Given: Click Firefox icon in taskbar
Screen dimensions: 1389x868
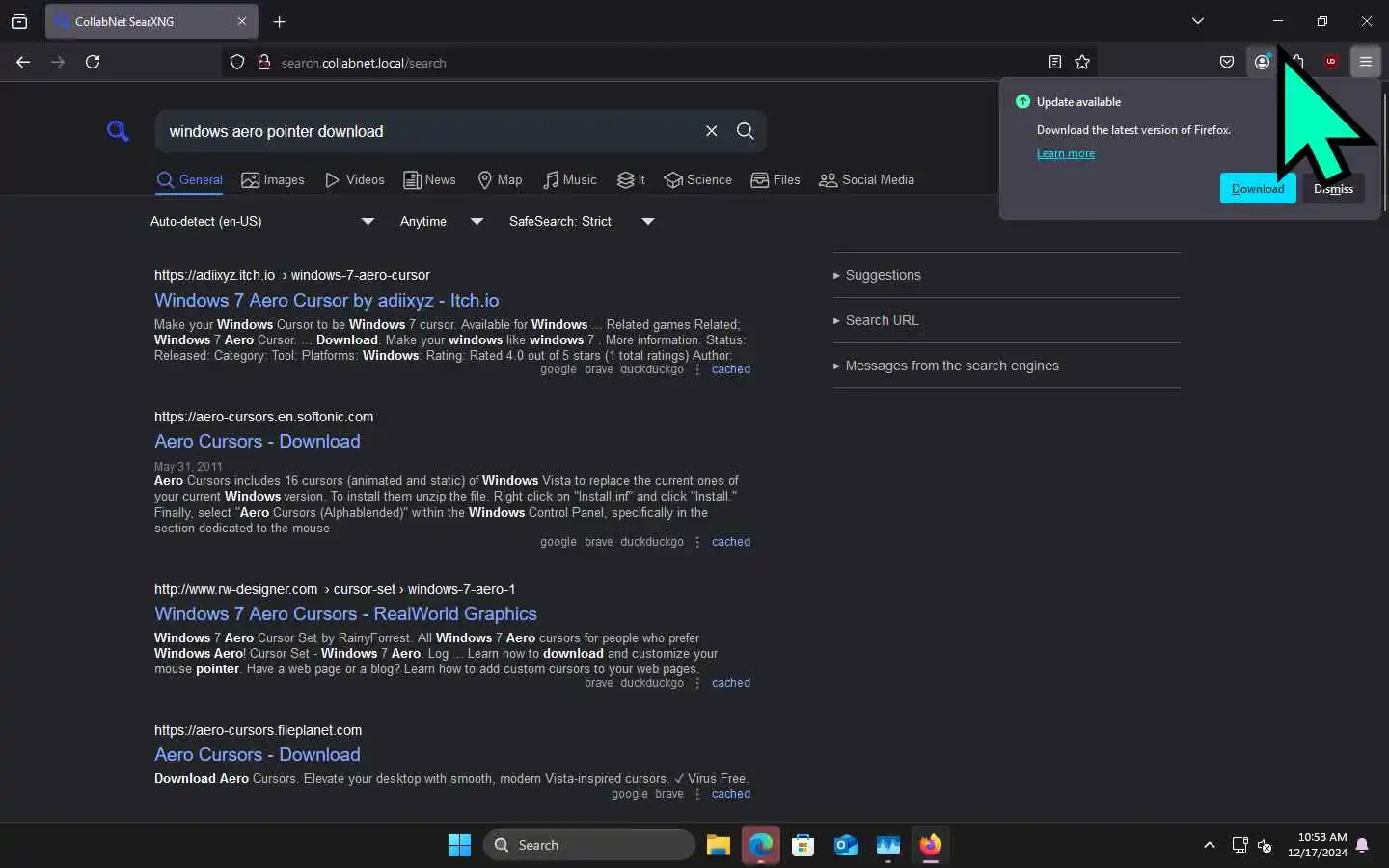Looking at the screenshot, I should click(x=930, y=845).
